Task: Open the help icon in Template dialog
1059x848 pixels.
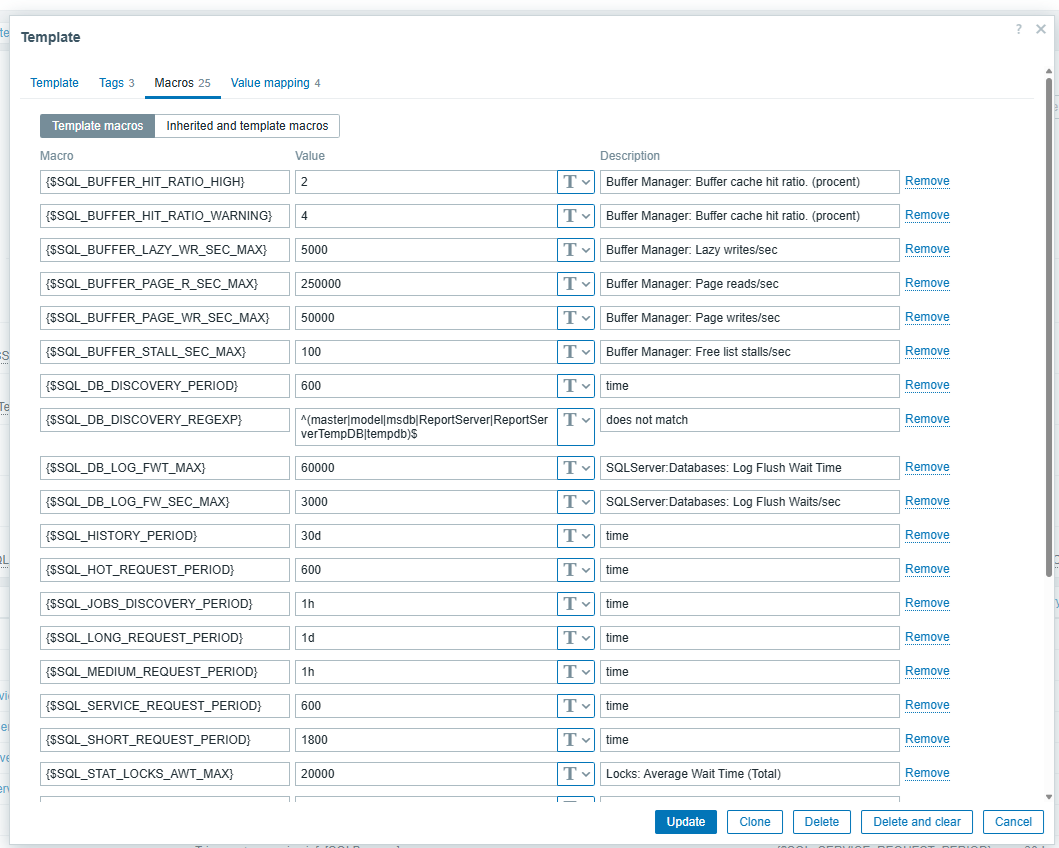Action: (1018, 29)
